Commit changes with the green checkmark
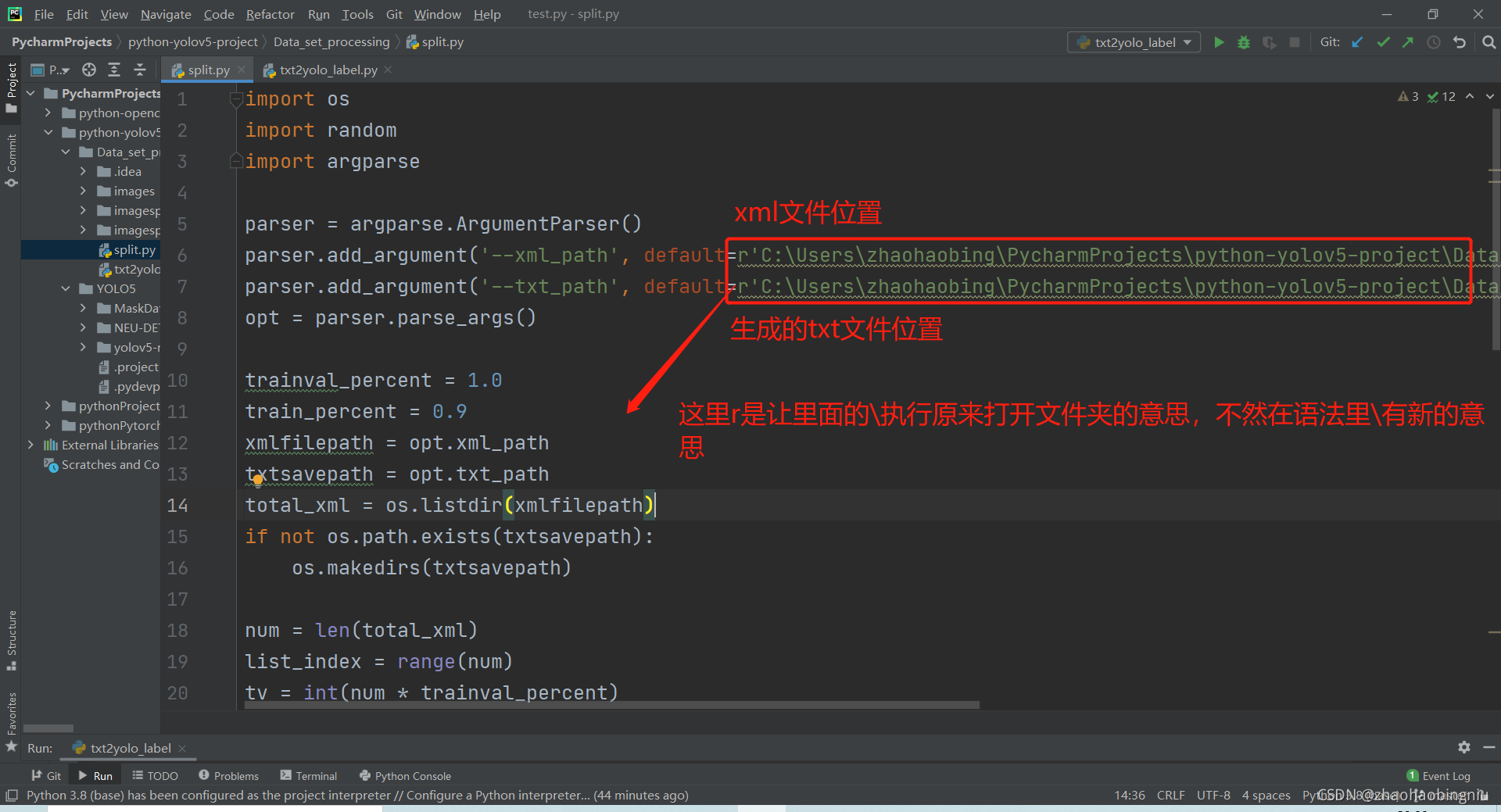The width and height of the screenshot is (1501, 812). [x=1383, y=42]
